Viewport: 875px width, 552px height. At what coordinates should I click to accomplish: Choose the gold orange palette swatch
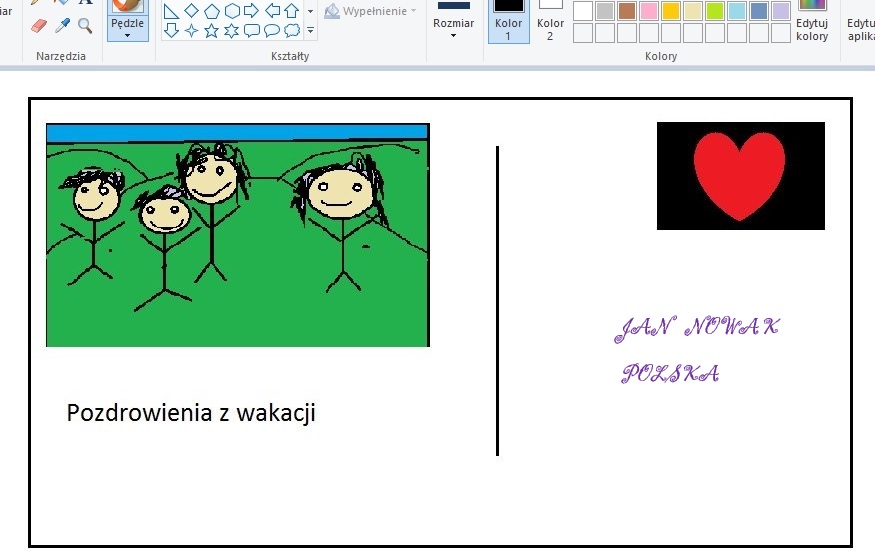pyautogui.click(x=671, y=11)
